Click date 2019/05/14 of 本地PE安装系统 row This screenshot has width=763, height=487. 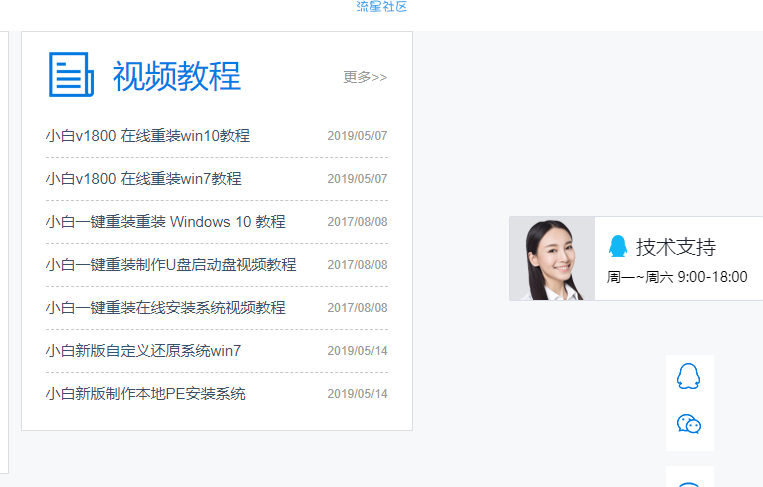tap(357, 394)
